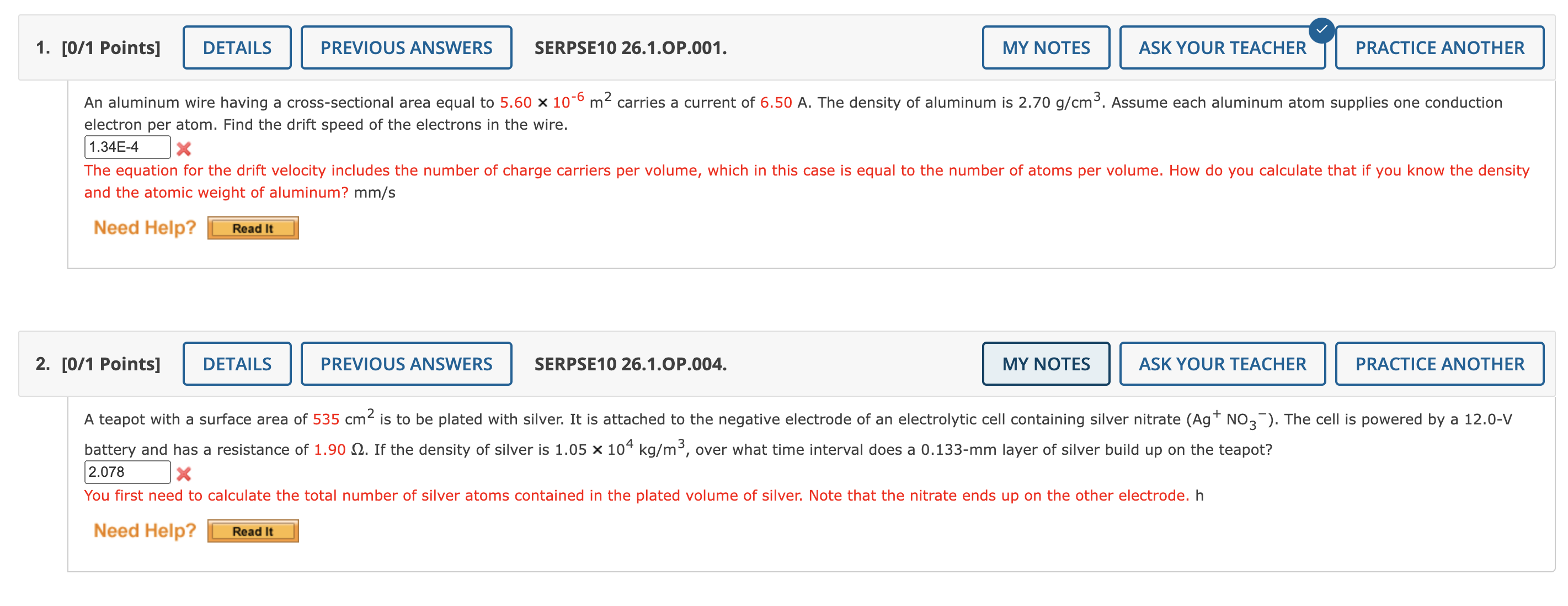Select the answer field containing 2.078

pyautogui.click(x=126, y=471)
